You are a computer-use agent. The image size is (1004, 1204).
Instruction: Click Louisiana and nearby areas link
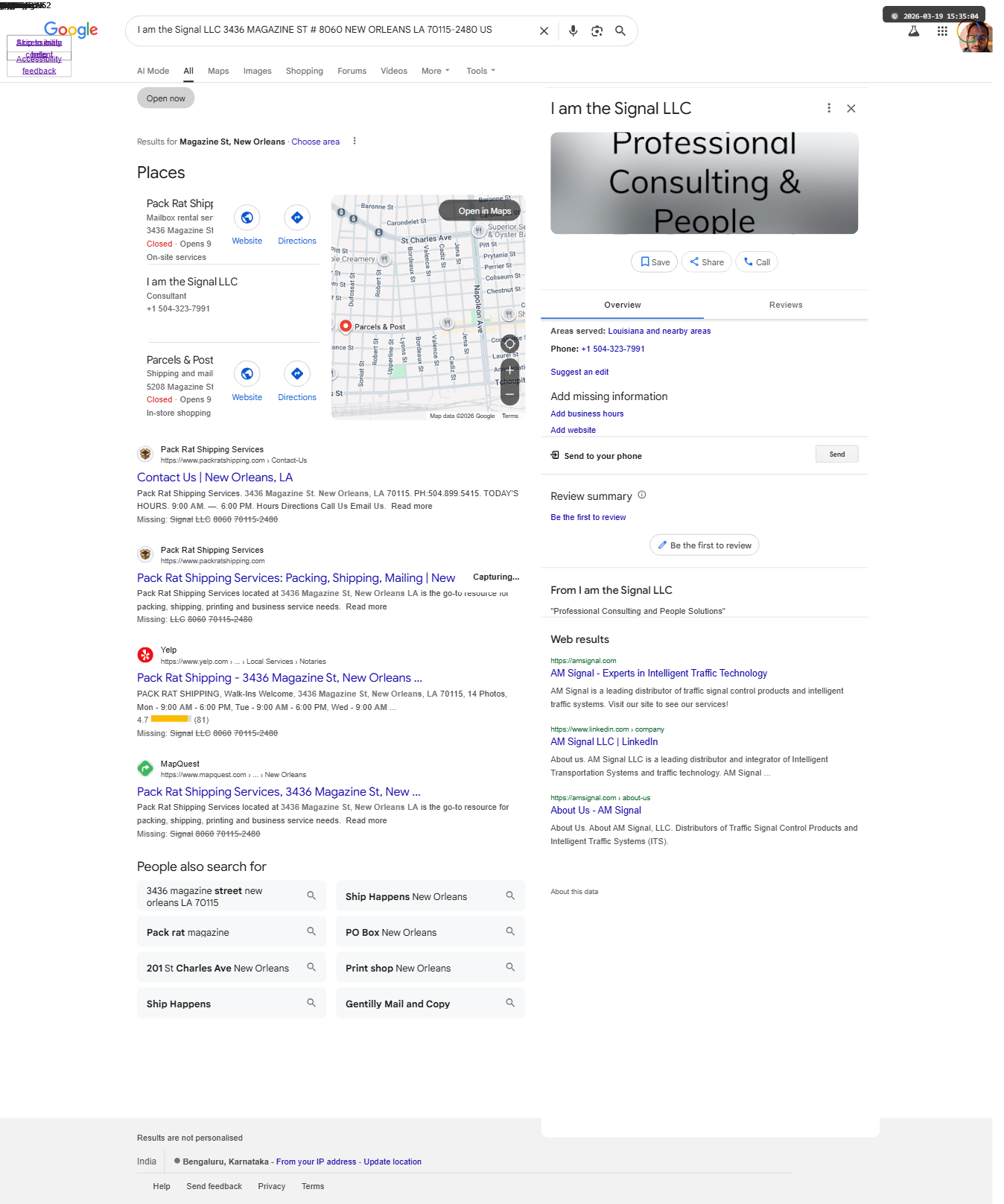(659, 331)
